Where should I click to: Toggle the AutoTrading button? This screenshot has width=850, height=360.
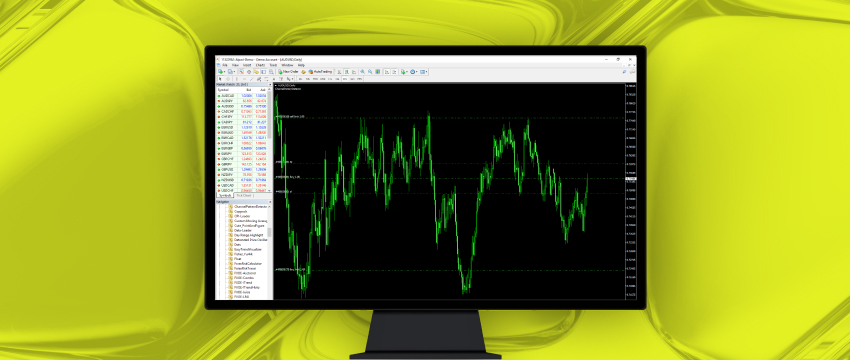pyautogui.click(x=320, y=72)
